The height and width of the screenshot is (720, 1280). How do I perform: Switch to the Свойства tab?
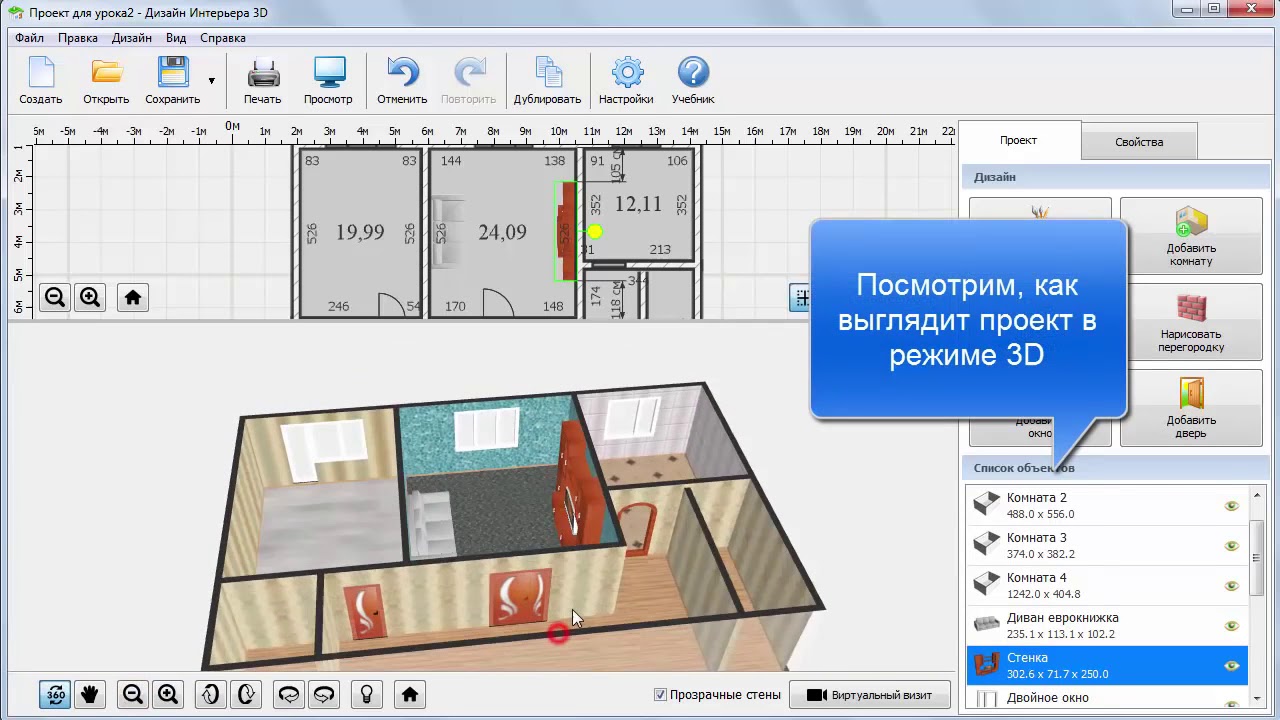tap(1139, 142)
